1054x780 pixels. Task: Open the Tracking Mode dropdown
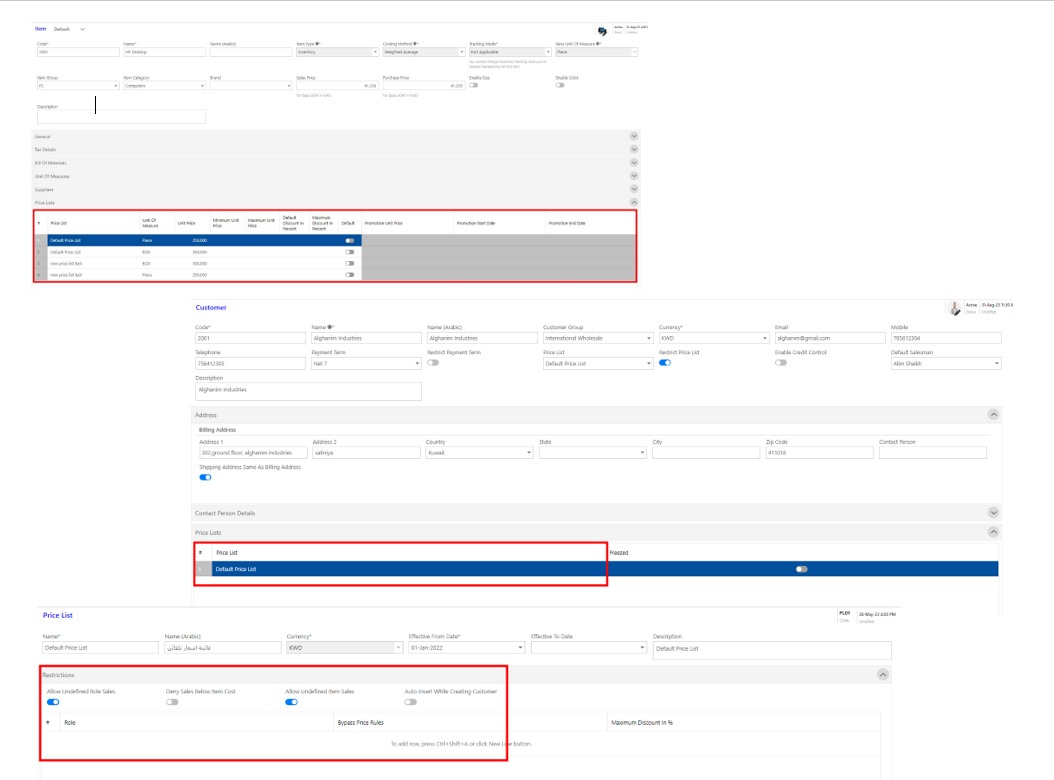548,52
